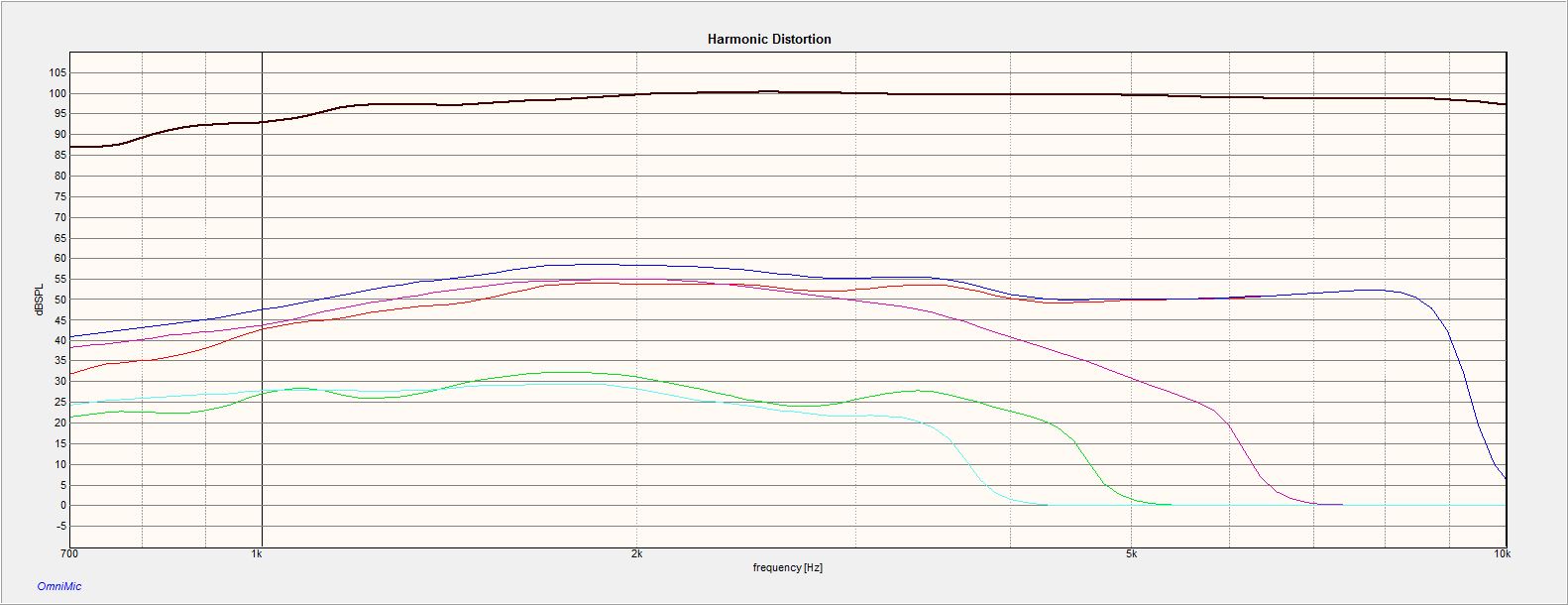Click the frequency [Hz] axis label
The image size is (1568, 605).
787,568
